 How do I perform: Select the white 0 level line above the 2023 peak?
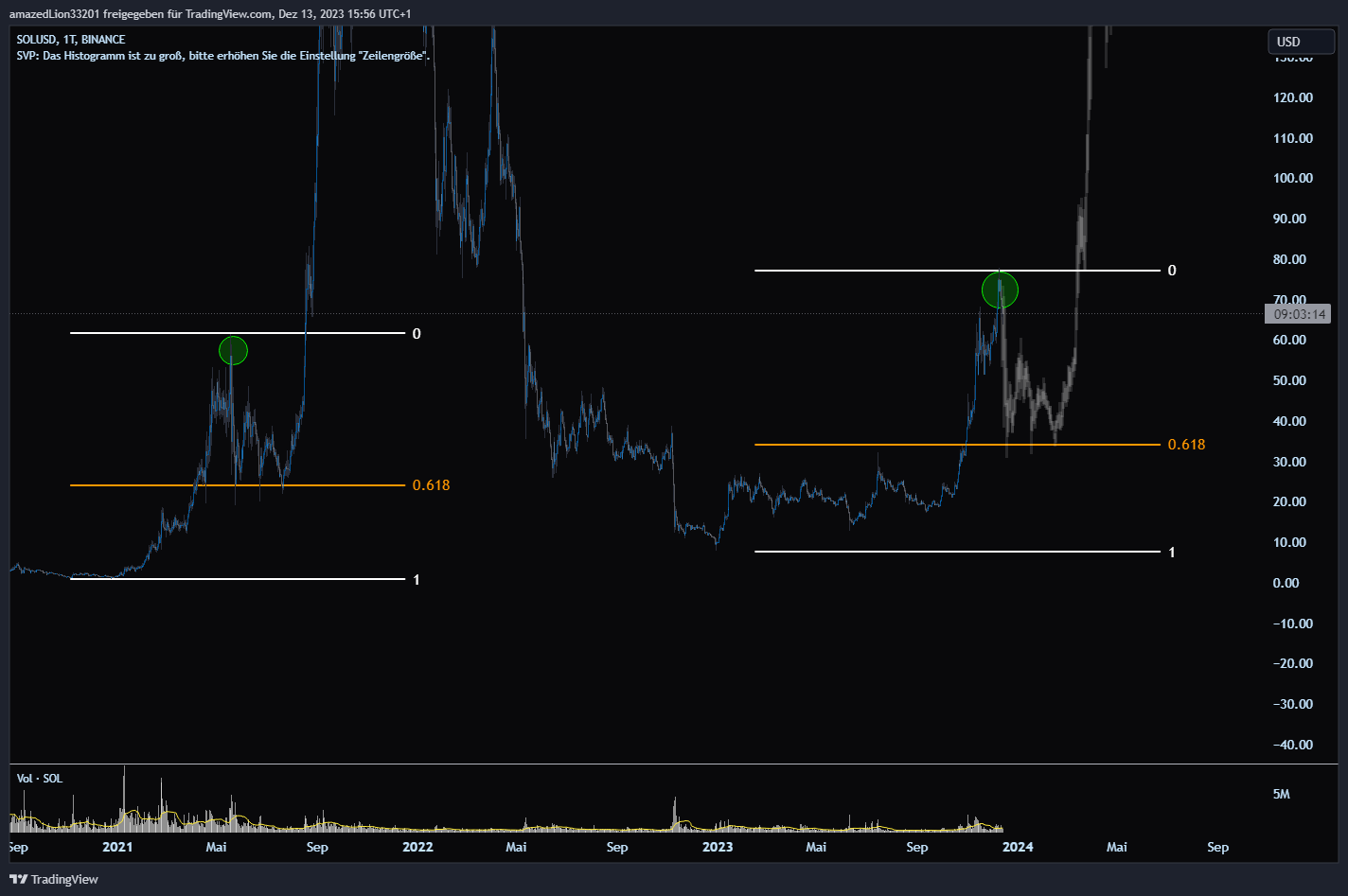957,271
